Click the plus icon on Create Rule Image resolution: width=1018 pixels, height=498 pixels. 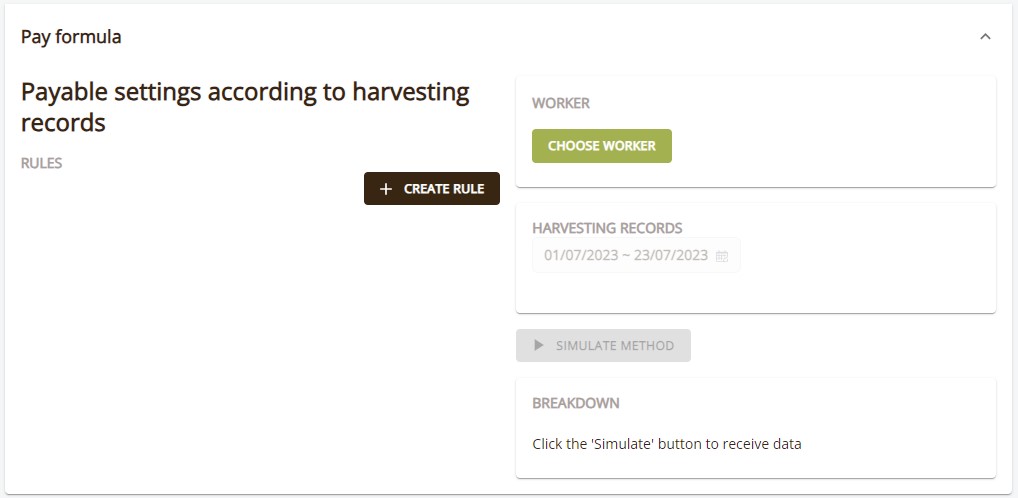386,189
